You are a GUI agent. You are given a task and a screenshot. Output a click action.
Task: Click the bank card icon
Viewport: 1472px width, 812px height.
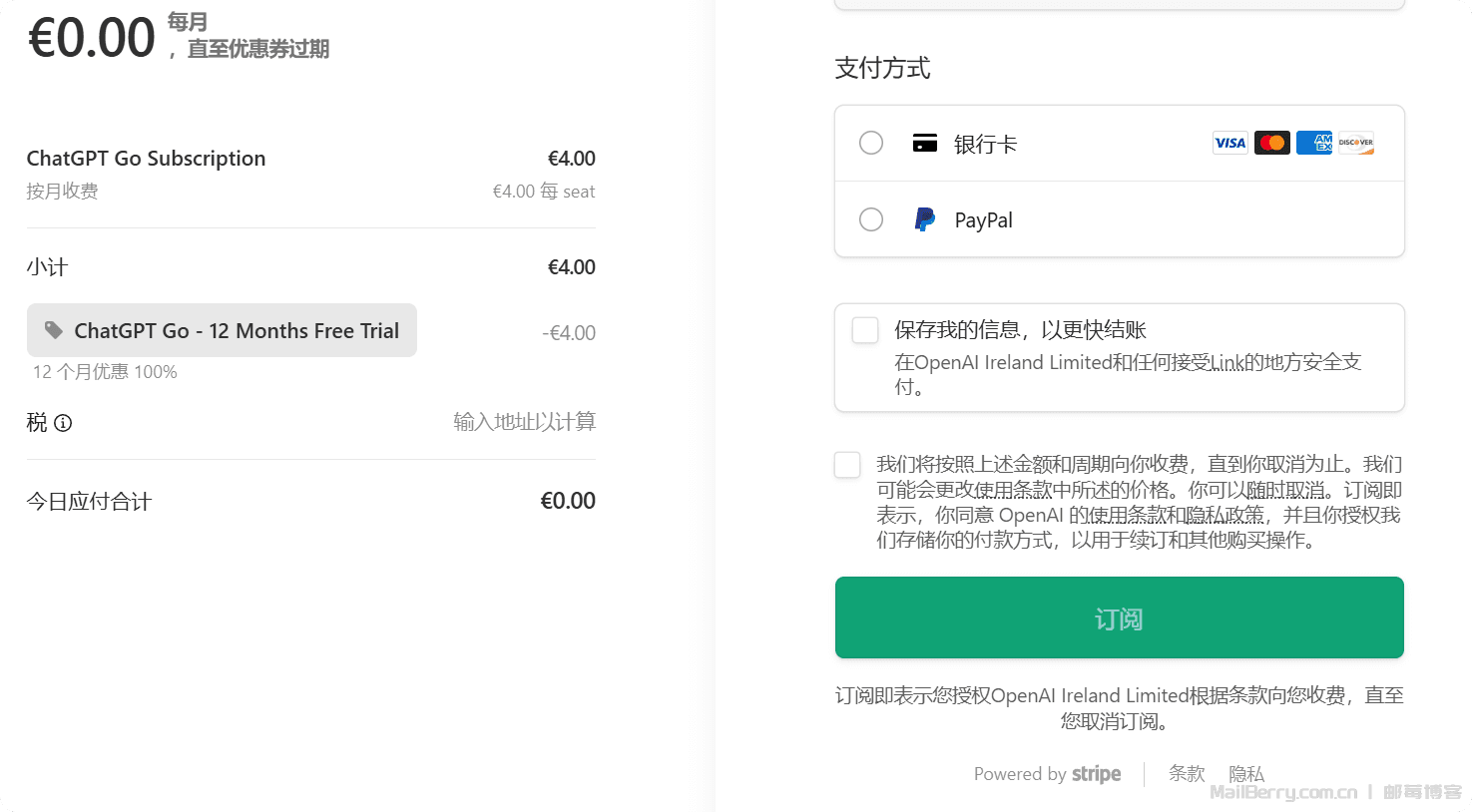click(925, 143)
